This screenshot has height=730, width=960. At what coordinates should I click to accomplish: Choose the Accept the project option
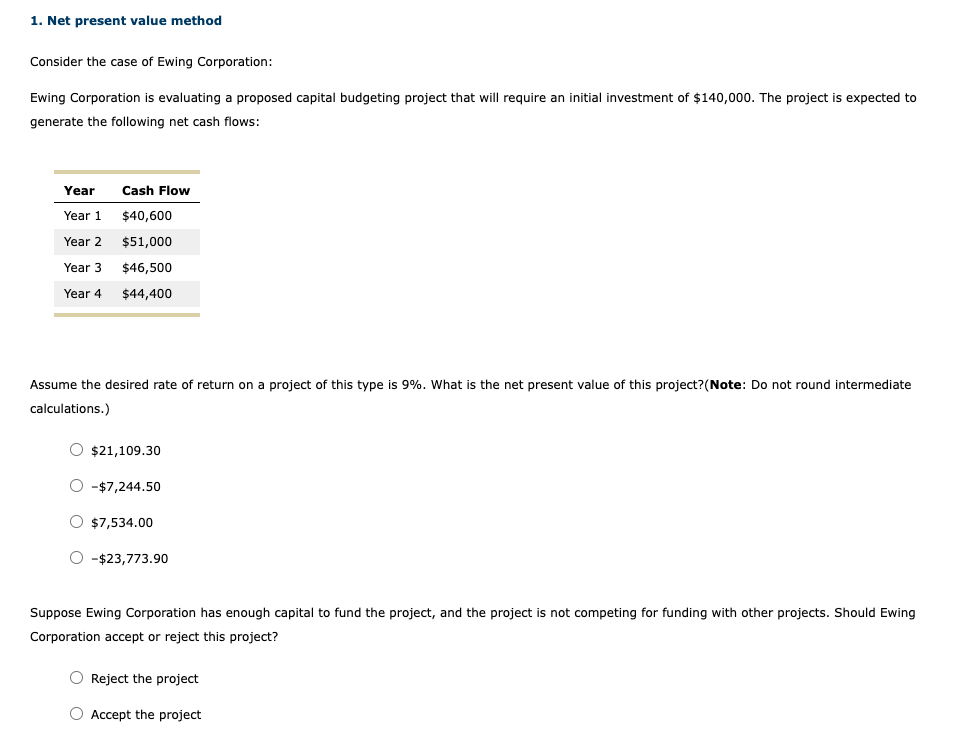[77, 713]
